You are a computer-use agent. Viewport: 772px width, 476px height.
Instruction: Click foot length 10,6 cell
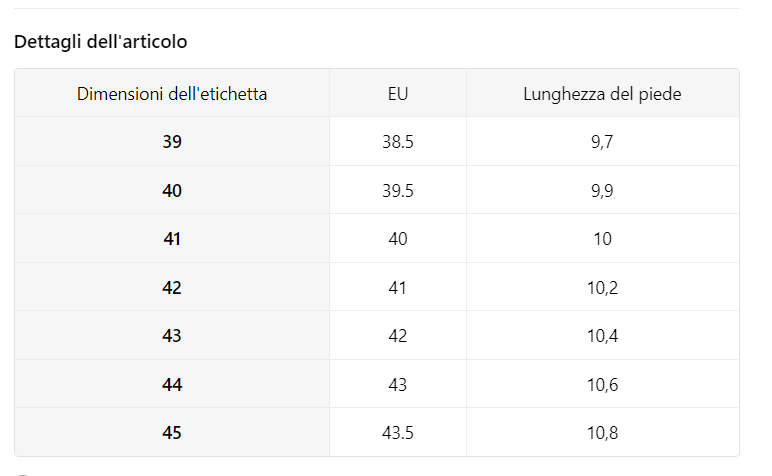point(602,384)
